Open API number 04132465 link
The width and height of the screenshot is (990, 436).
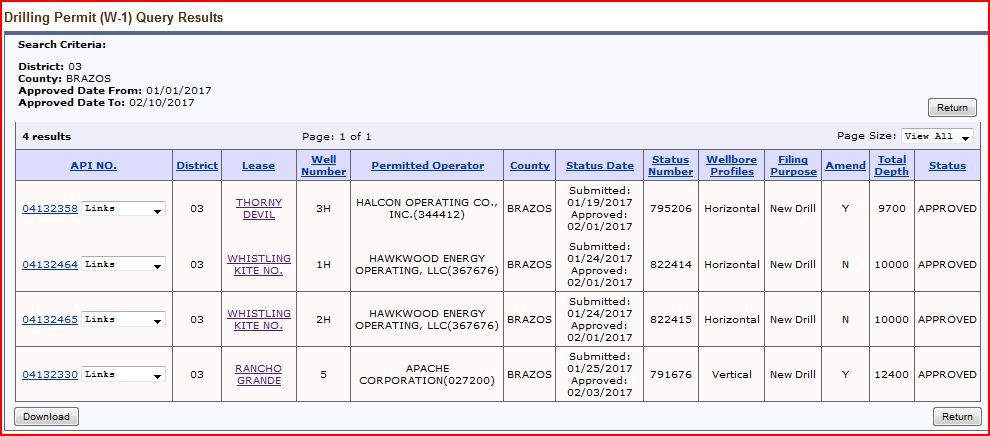pyautogui.click(x=50, y=319)
